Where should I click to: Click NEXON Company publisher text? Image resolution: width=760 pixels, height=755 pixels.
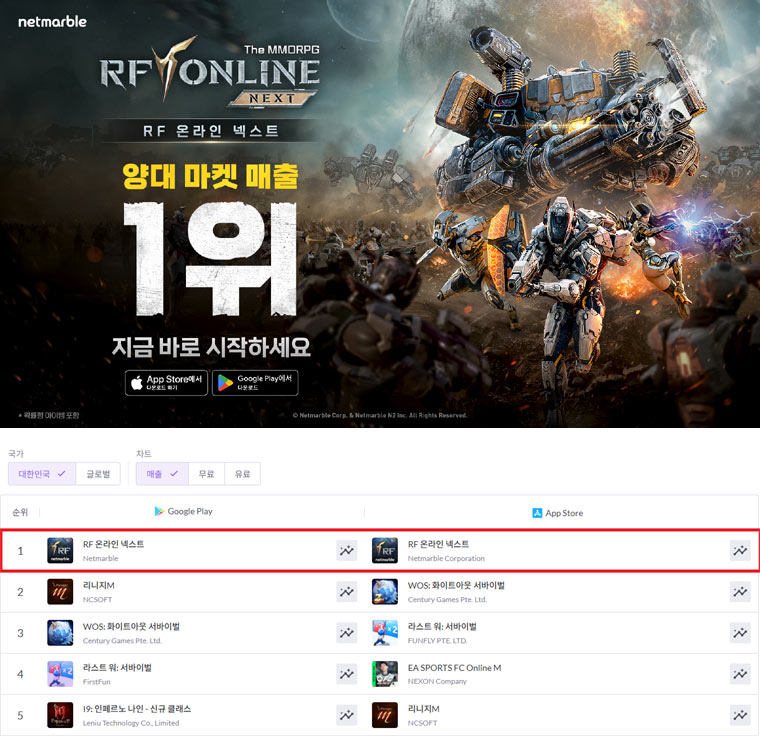coord(437,681)
